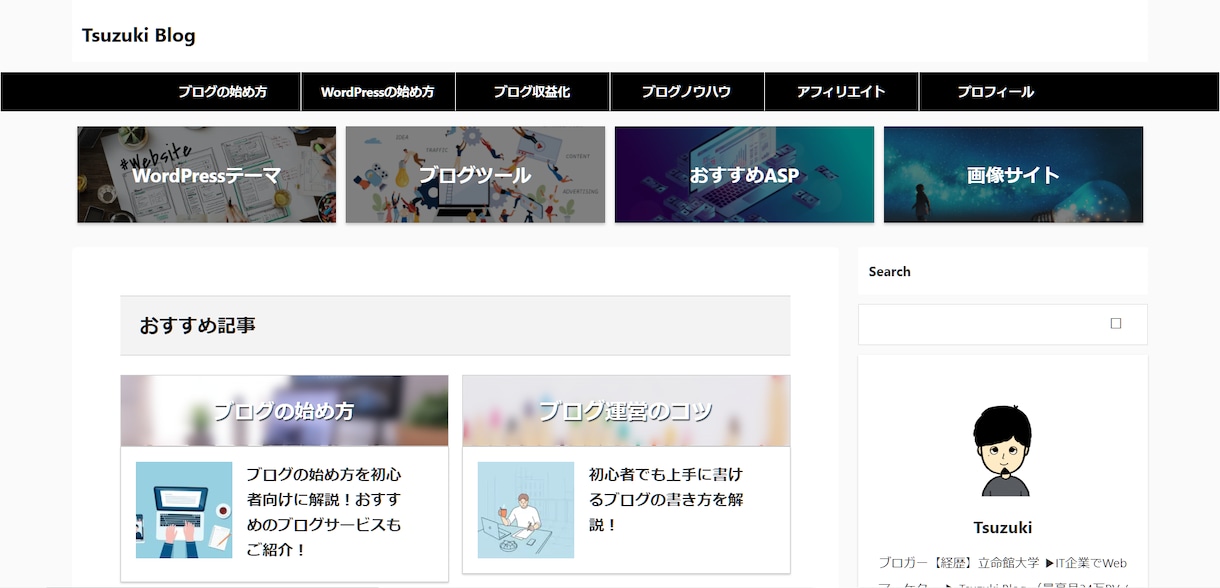Image resolution: width=1220 pixels, height=588 pixels.
Task: Open the ブログツール banner
Action: (x=476, y=175)
